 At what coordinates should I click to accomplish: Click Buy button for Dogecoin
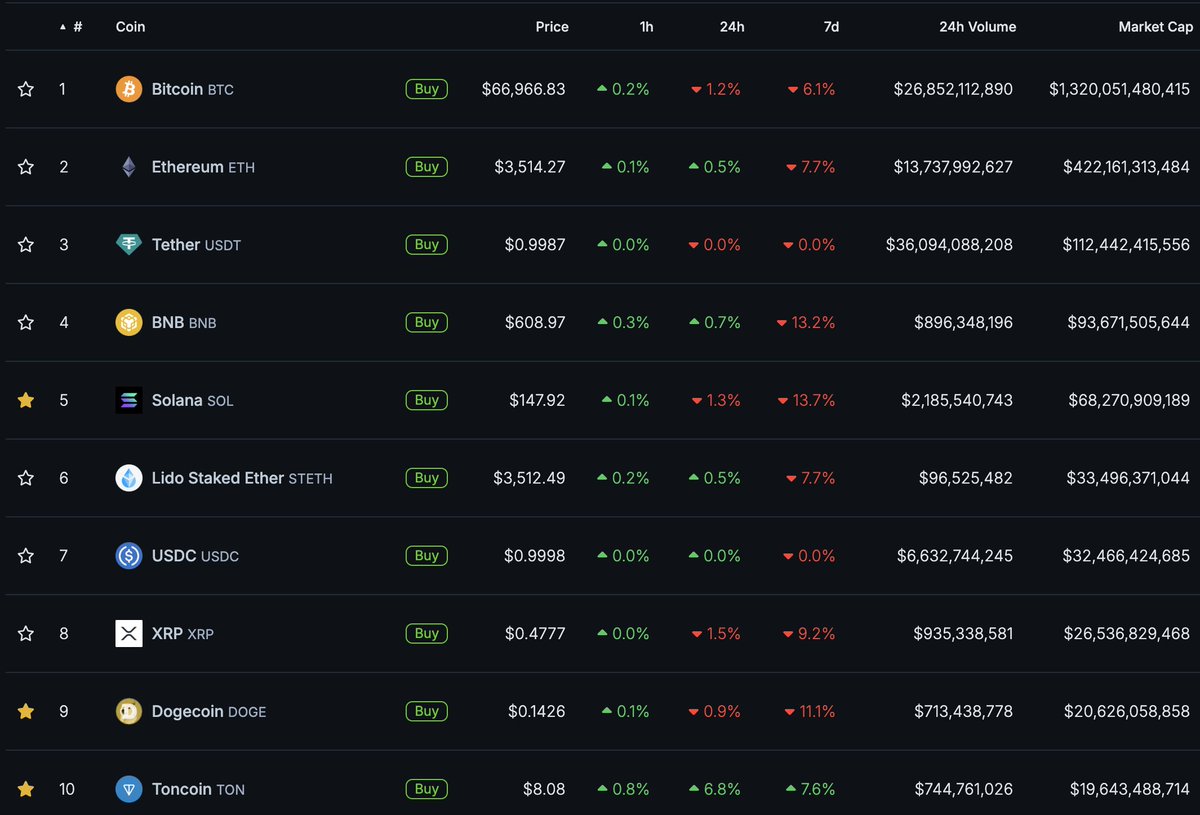[x=427, y=711]
